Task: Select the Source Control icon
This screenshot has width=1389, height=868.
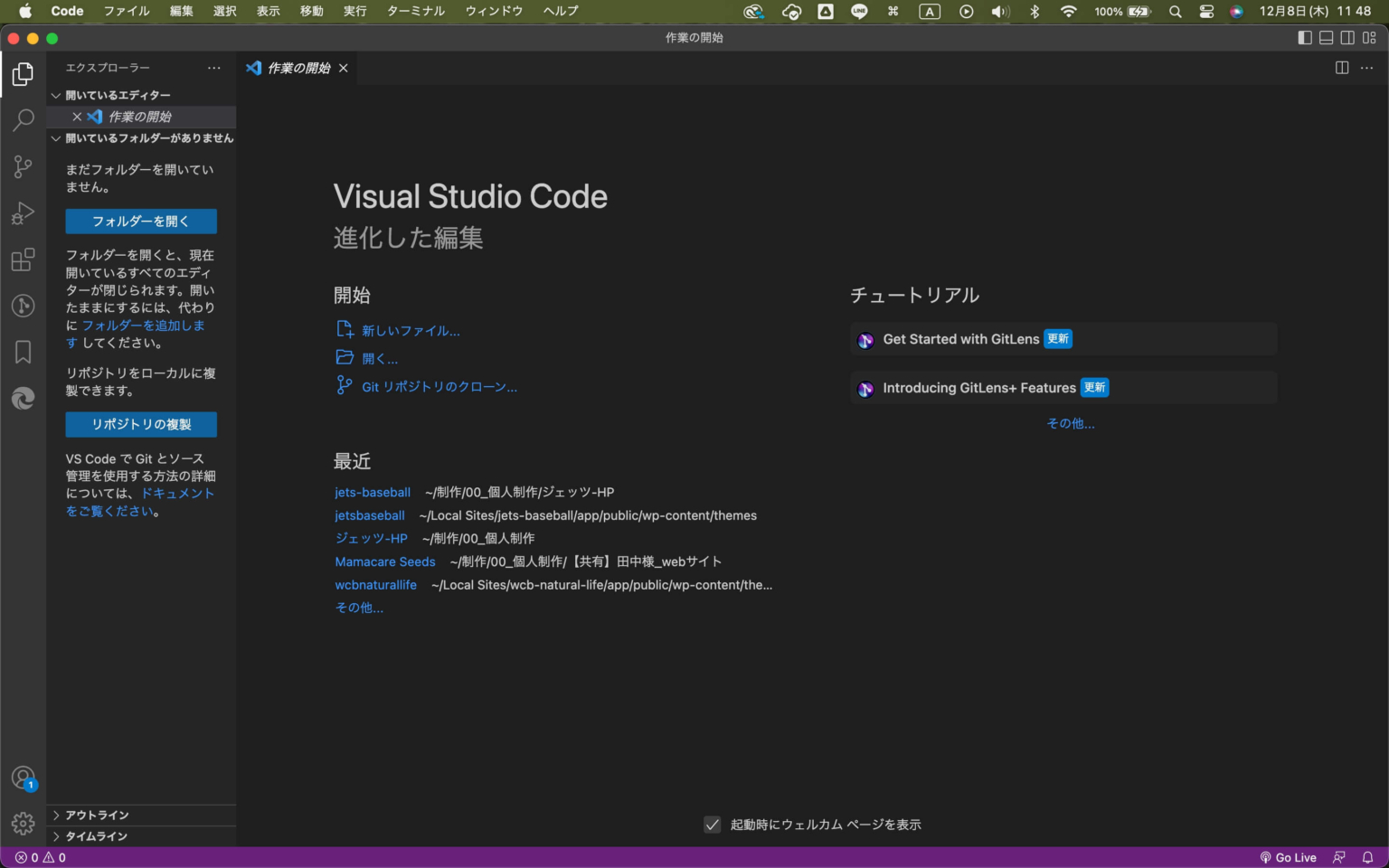Action: click(x=23, y=166)
